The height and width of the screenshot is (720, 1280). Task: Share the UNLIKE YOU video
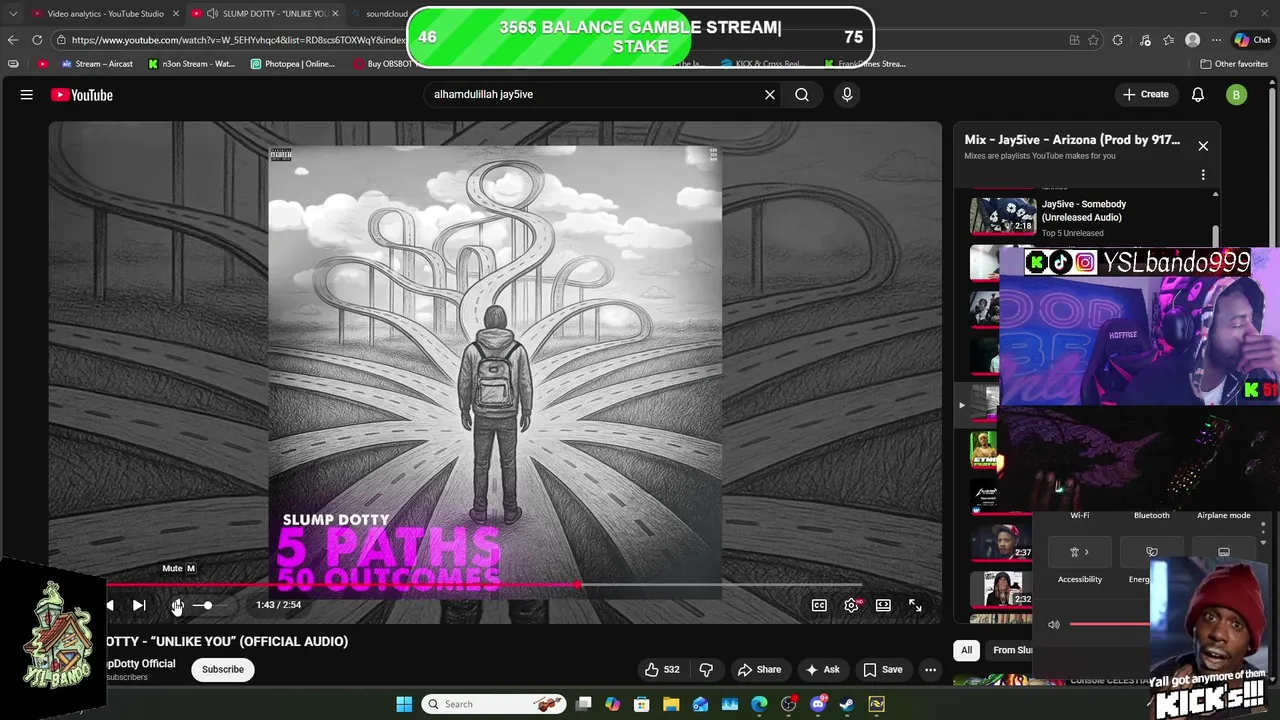pyautogui.click(x=759, y=670)
